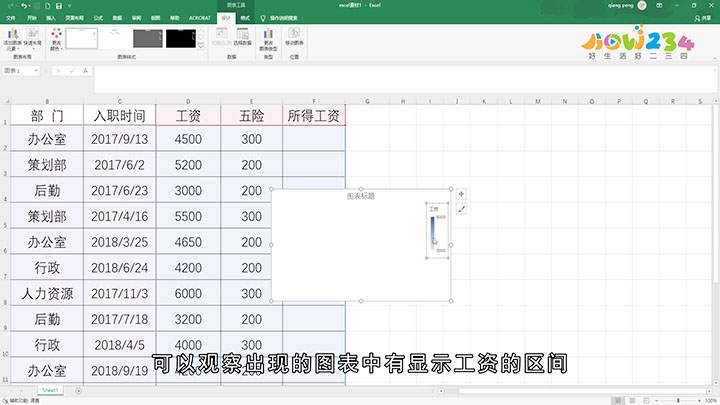Click the Select All corner triangle
The height and width of the screenshot is (405, 720).
click(6, 101)
